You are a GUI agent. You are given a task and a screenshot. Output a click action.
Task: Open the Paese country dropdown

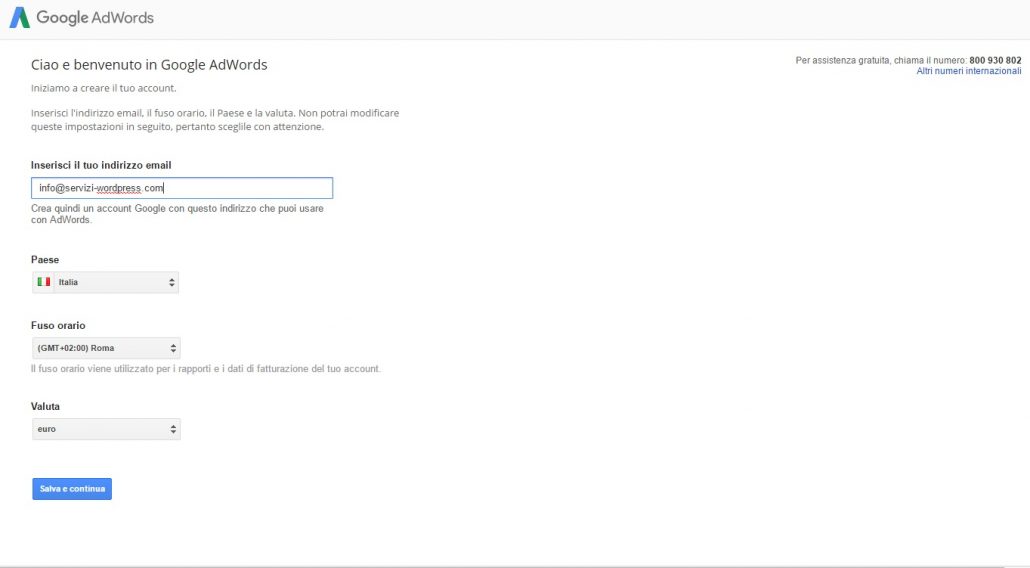(x=105, y=282)
